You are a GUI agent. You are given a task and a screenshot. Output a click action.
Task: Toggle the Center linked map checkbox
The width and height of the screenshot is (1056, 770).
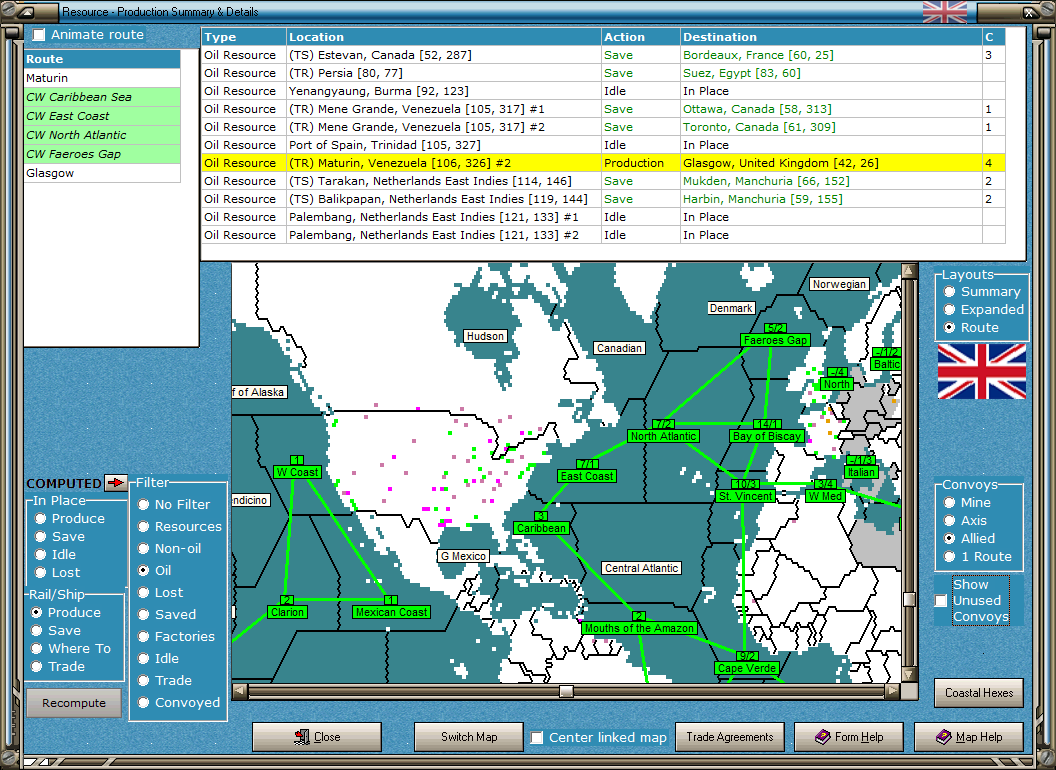[537, 738]
